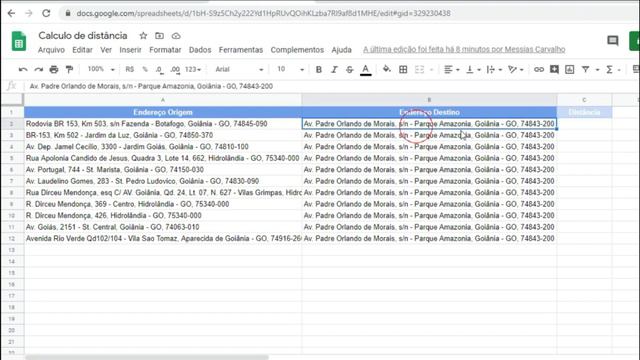Select the paint format roller icon
640x360 pixels.
[69, 69]
